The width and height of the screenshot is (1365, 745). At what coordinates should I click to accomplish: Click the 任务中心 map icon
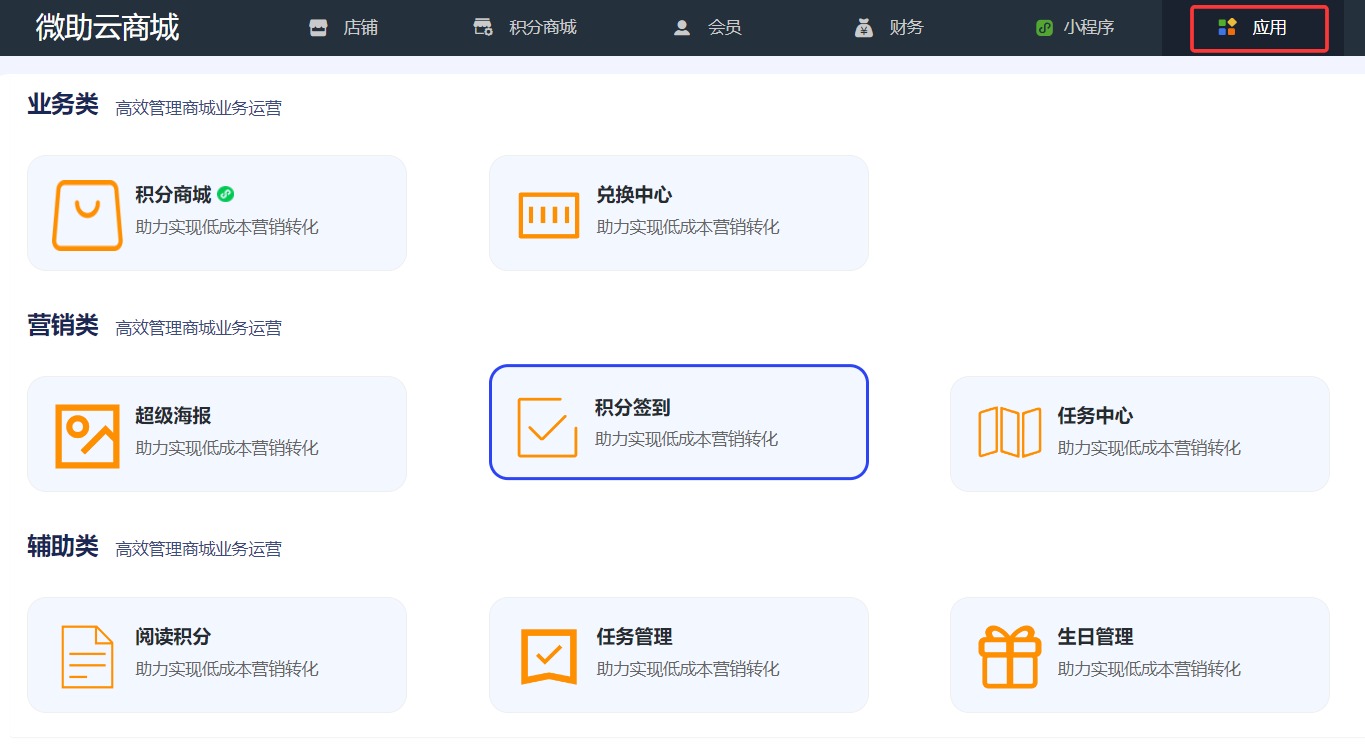pyautogui.click(x=1009, y=432)
